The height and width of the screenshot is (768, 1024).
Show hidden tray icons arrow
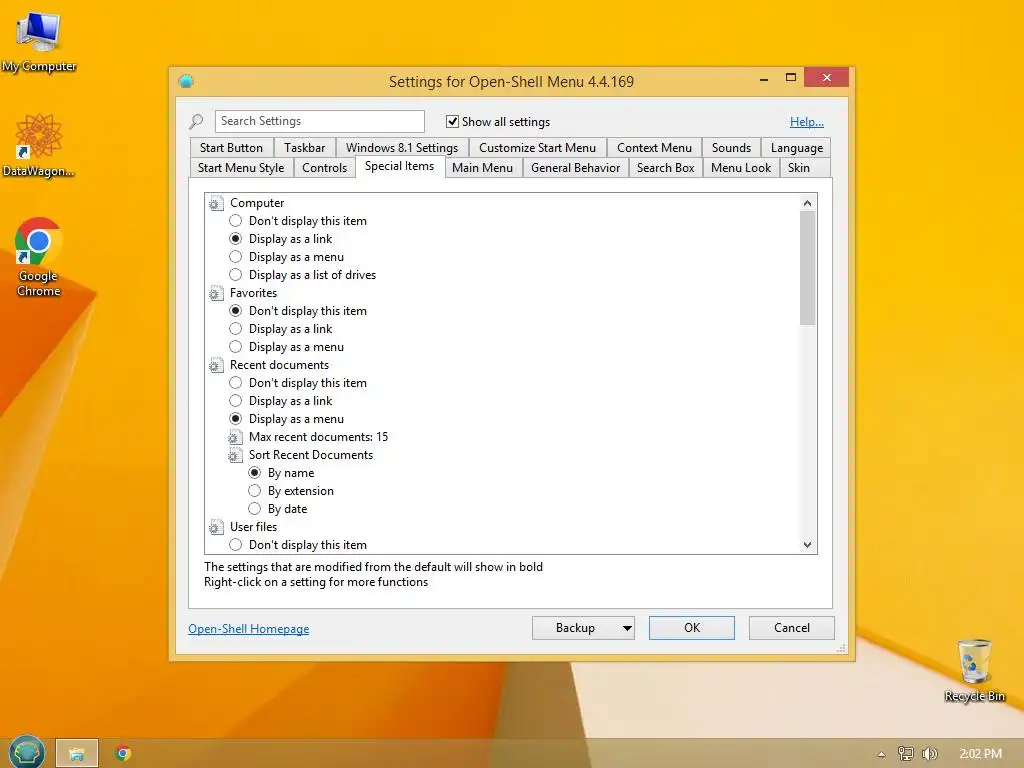click(x=882, y=754)
